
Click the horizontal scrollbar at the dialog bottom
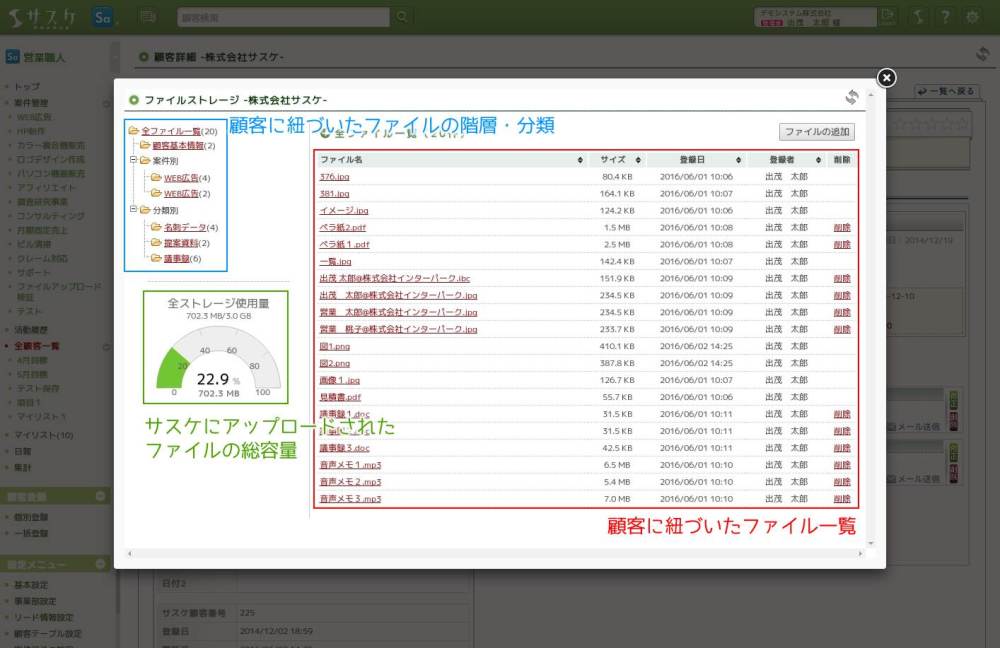pyautogui.click(x=490, y=552)
